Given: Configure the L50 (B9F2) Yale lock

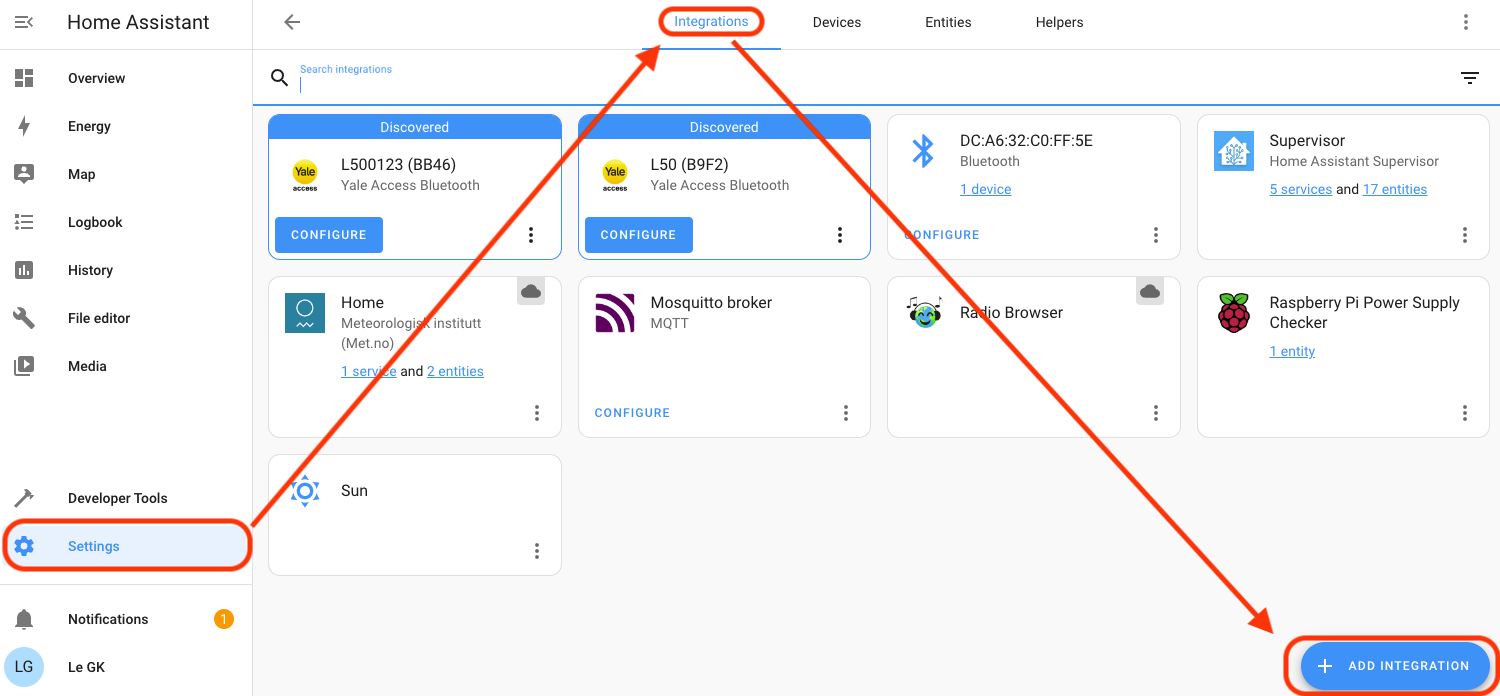Looking at the screenshot, I should 638,235.
